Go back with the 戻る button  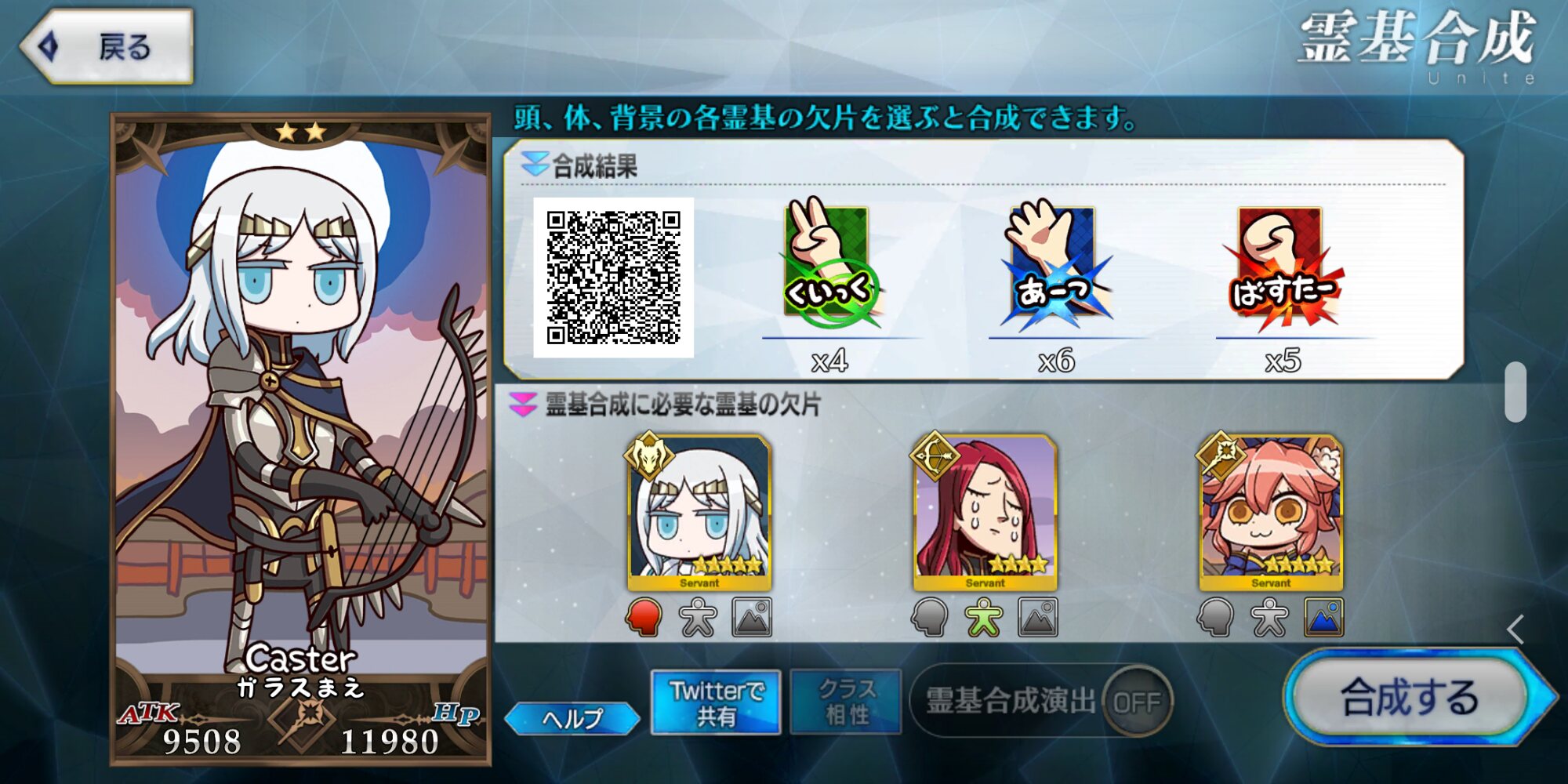(x=107, y=46)
